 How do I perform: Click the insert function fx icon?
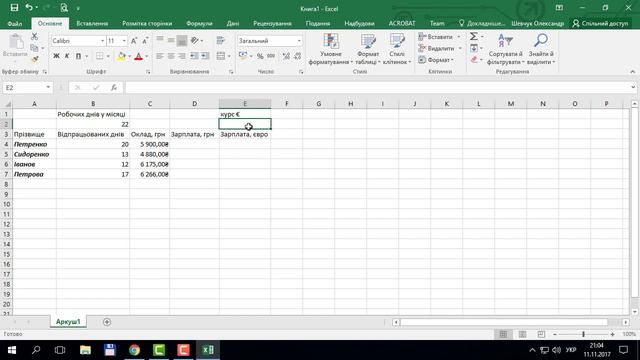point(114,87)
